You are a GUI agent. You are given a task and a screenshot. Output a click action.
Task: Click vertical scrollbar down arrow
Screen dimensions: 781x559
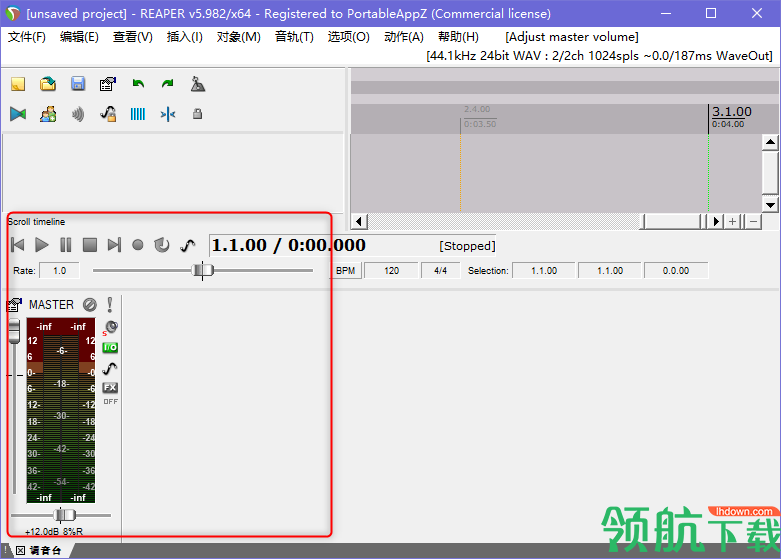click(770, 204)
